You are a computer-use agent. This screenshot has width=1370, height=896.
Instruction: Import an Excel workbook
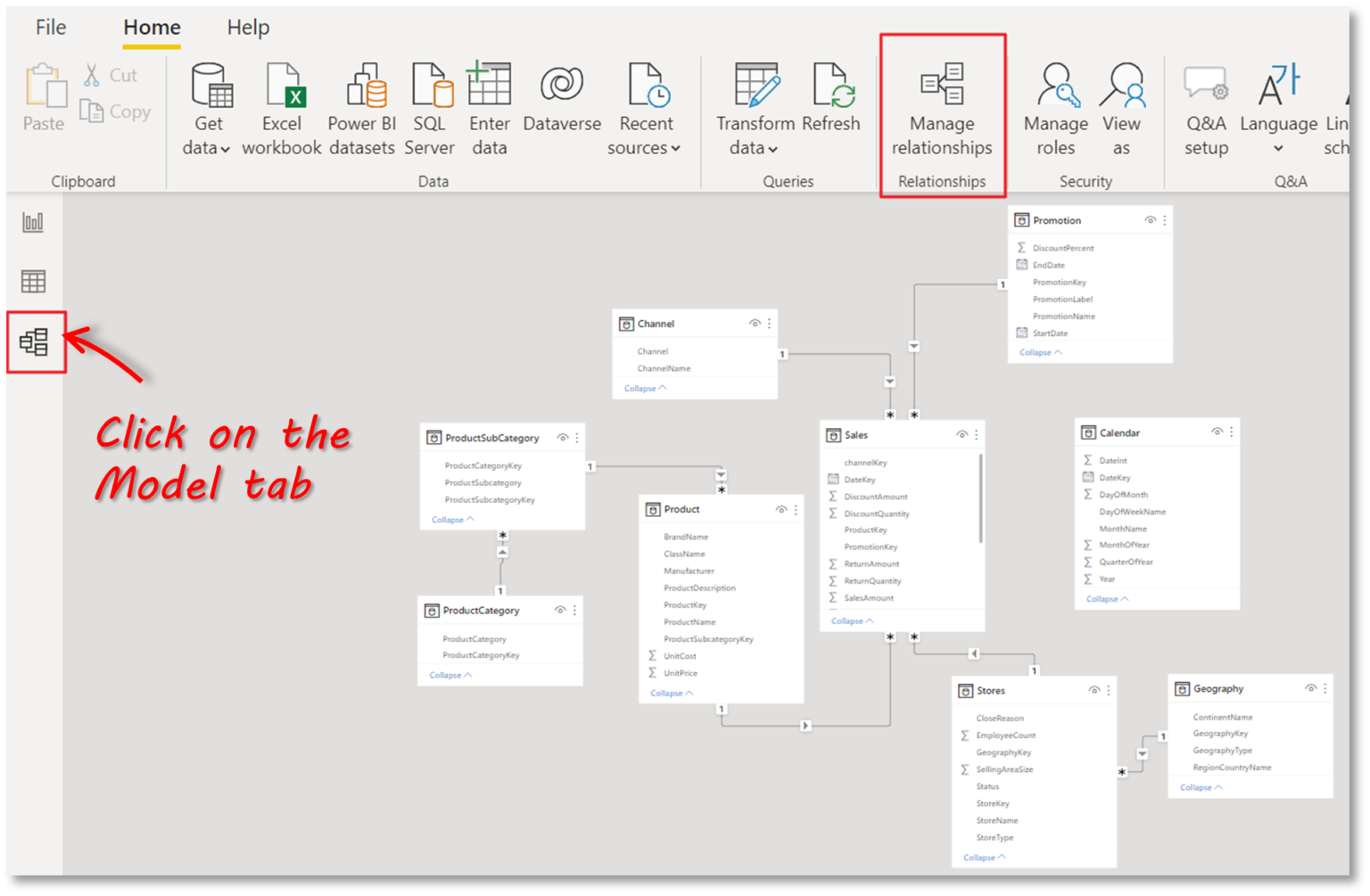click(282, 107)
